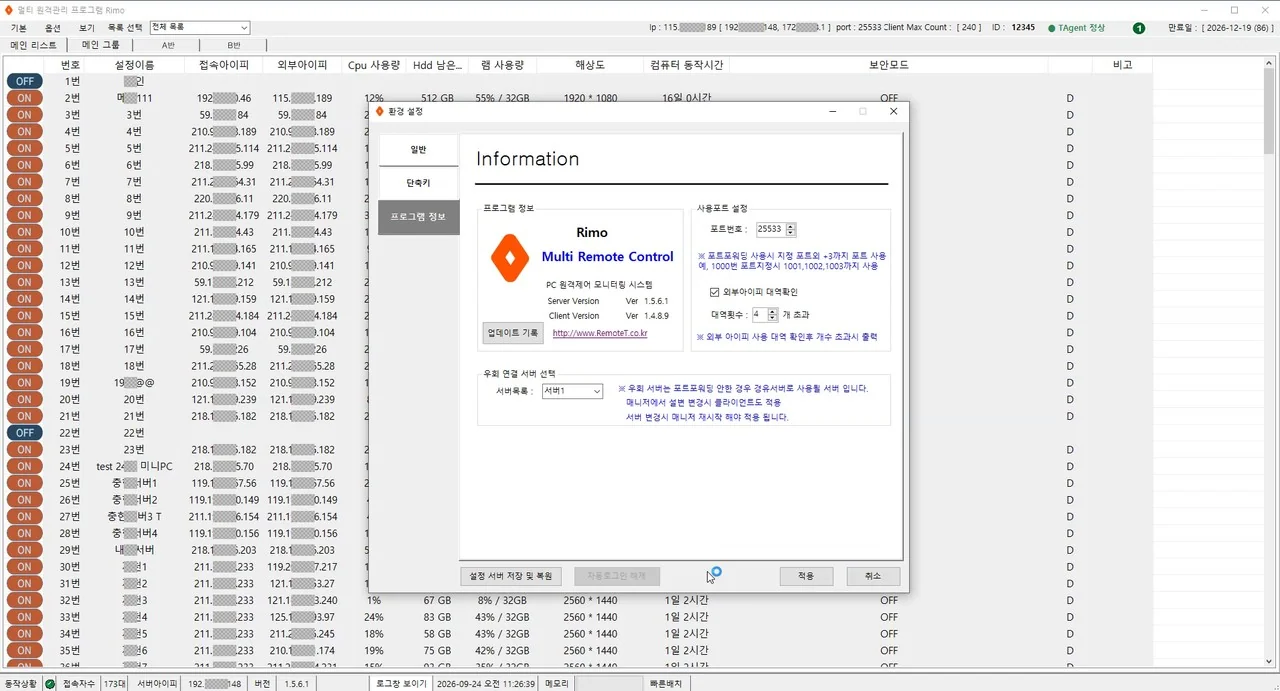
Task: Click the TAgent 정상 status text
Action: coord(1081,28)
